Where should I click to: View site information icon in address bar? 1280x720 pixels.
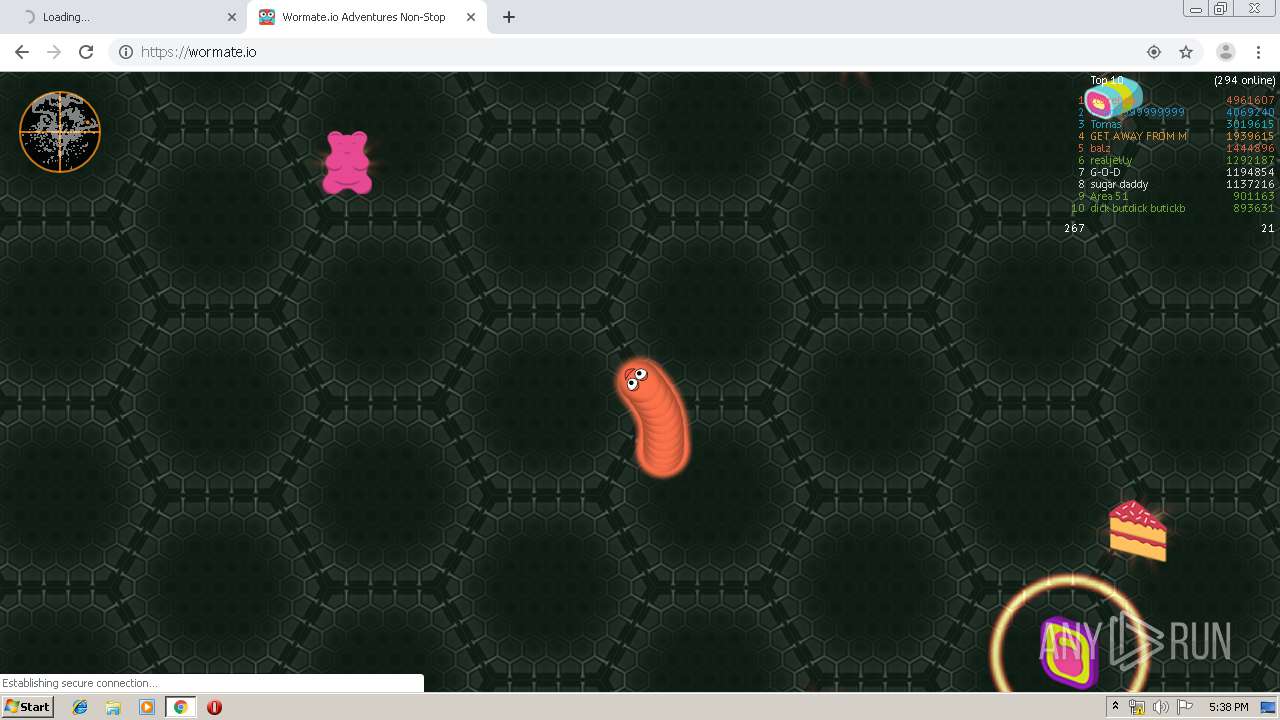point(126,52)
